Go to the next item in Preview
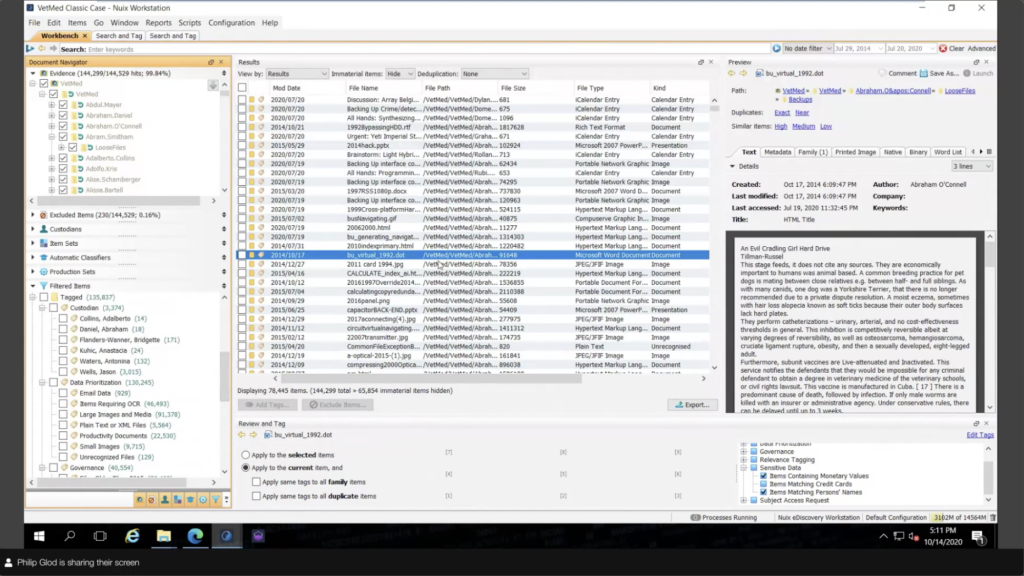The height and width of the screenshot is (576, 1024). (743, 73)
